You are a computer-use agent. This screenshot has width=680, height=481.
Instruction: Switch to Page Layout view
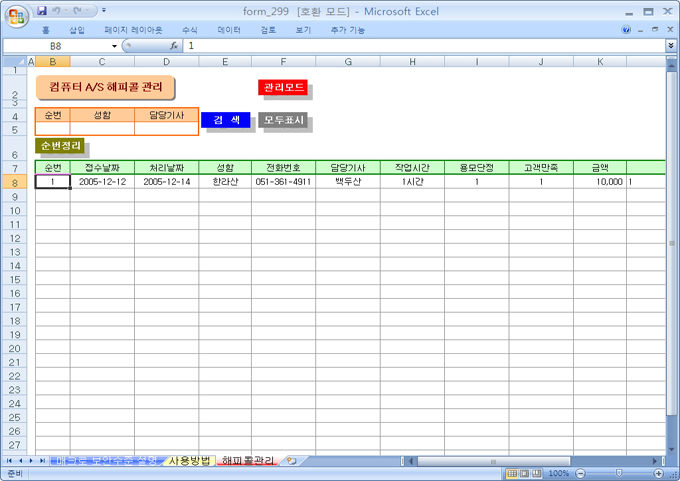[x=525, y=473]
